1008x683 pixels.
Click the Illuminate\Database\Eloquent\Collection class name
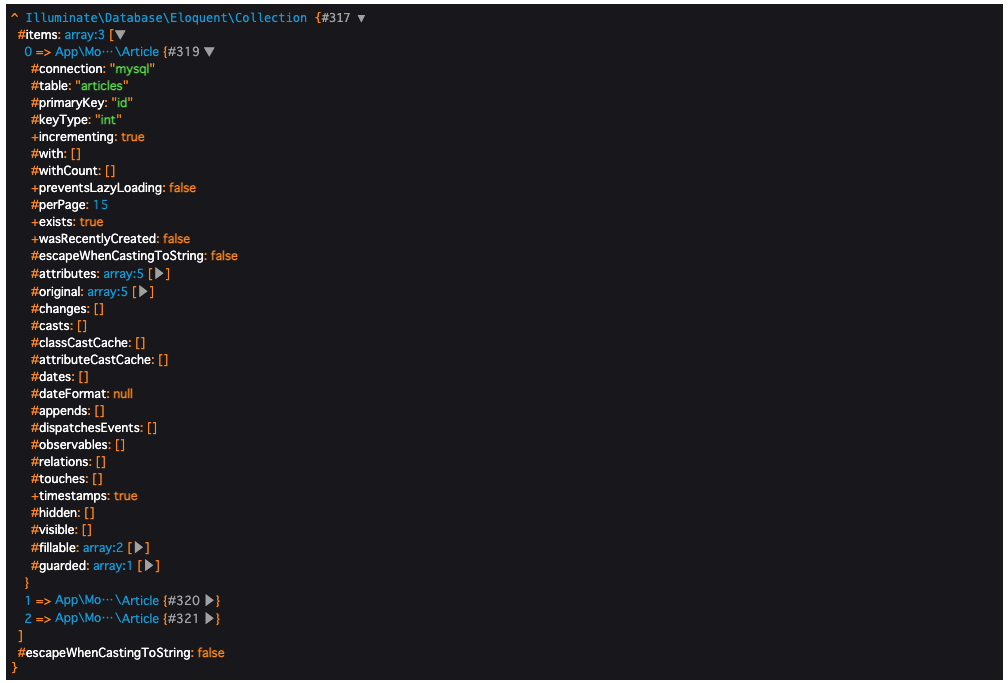tap(166, 18)
